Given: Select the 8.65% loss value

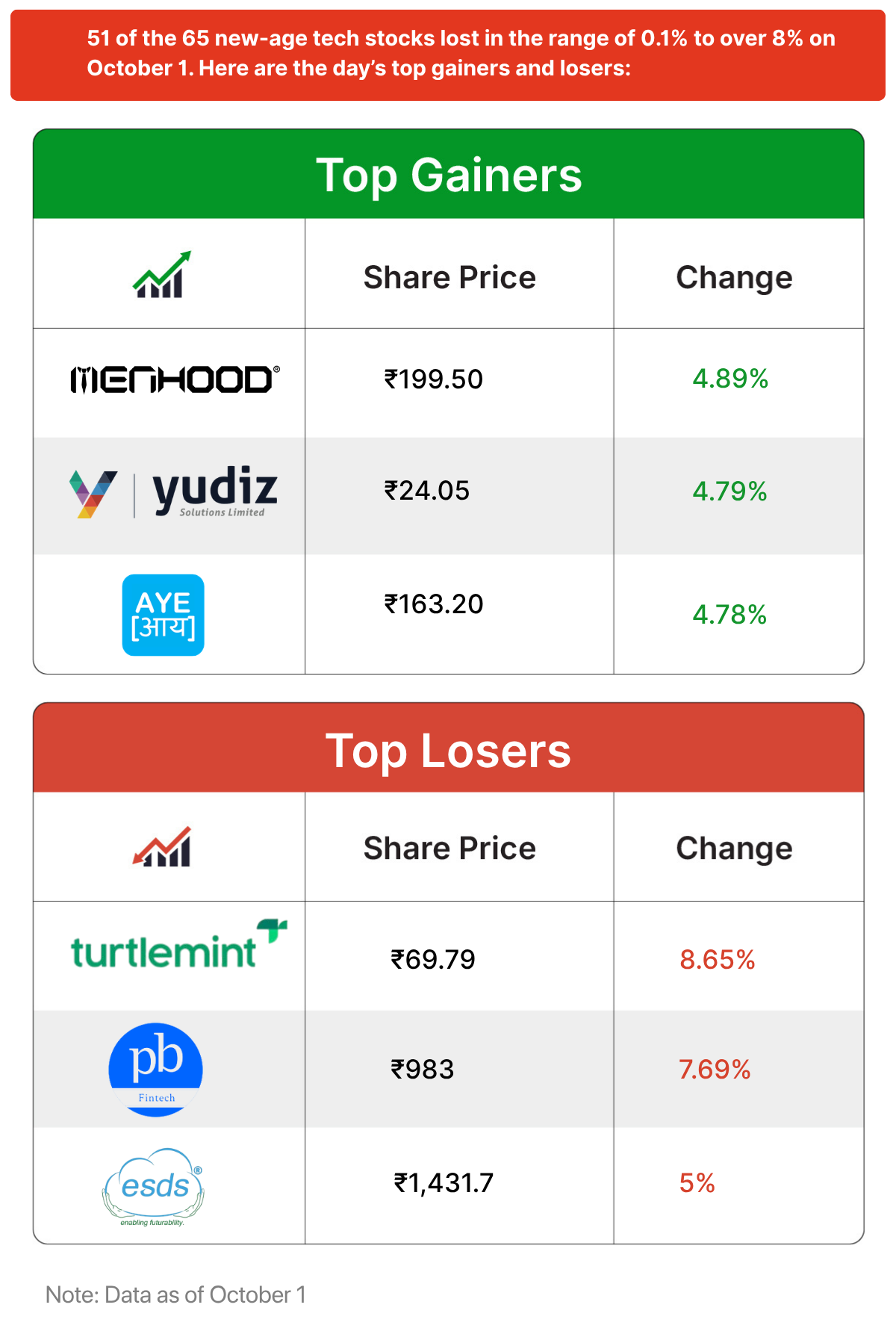Looking at the screenshot, I should click(x=718, y=960).
